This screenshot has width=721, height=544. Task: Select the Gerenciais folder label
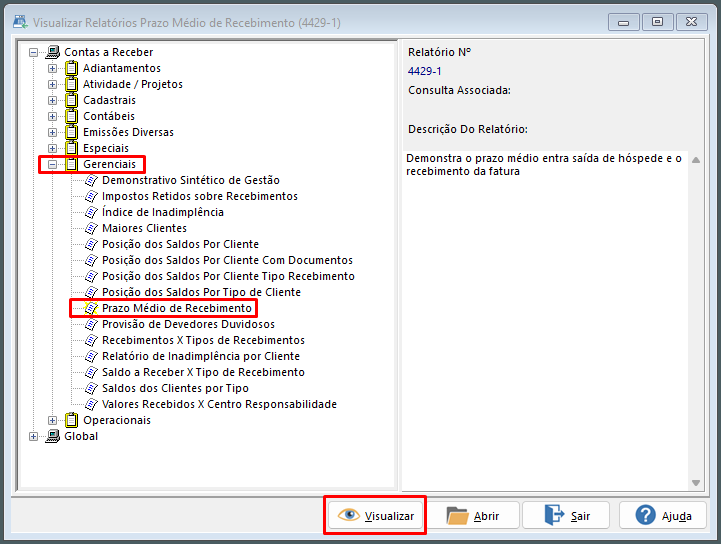pos(109,164)
